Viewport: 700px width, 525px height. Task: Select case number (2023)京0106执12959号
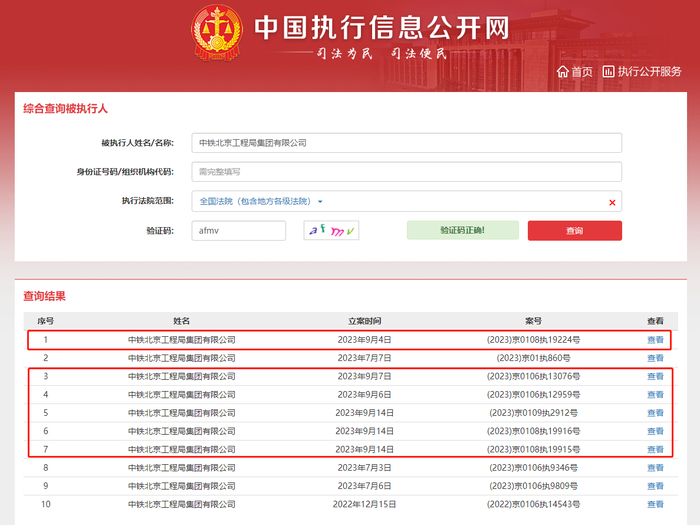533,395
